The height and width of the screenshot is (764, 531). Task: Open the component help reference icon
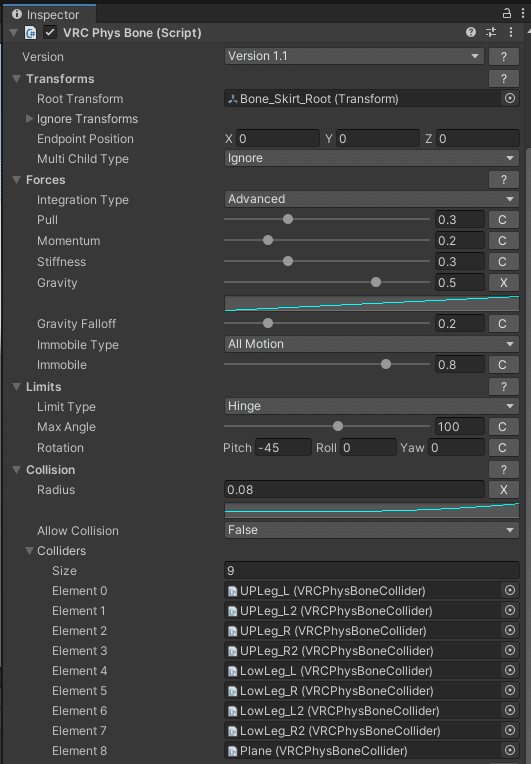point(471,32)
